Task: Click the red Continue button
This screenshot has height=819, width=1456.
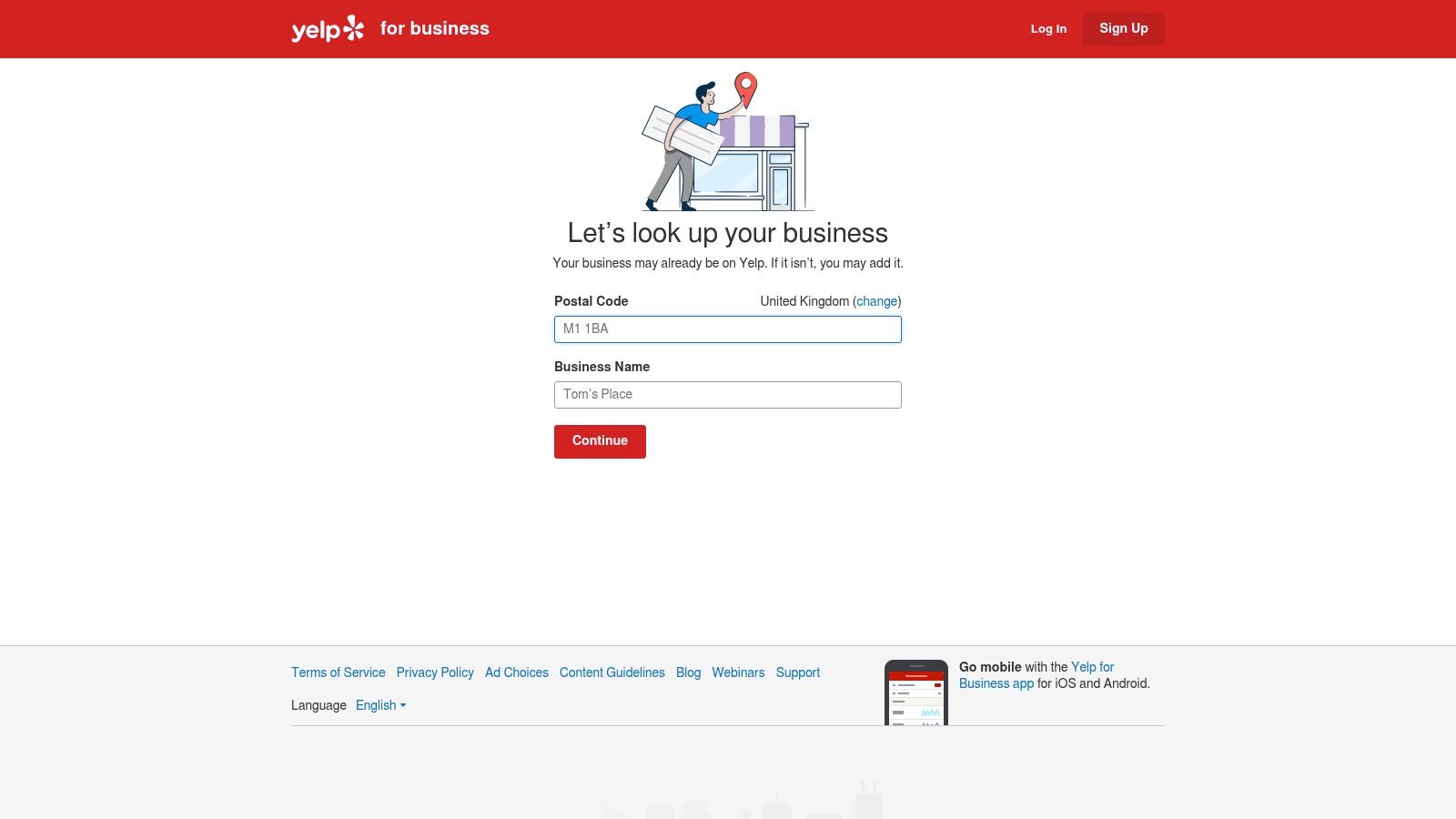Action: 600,441
